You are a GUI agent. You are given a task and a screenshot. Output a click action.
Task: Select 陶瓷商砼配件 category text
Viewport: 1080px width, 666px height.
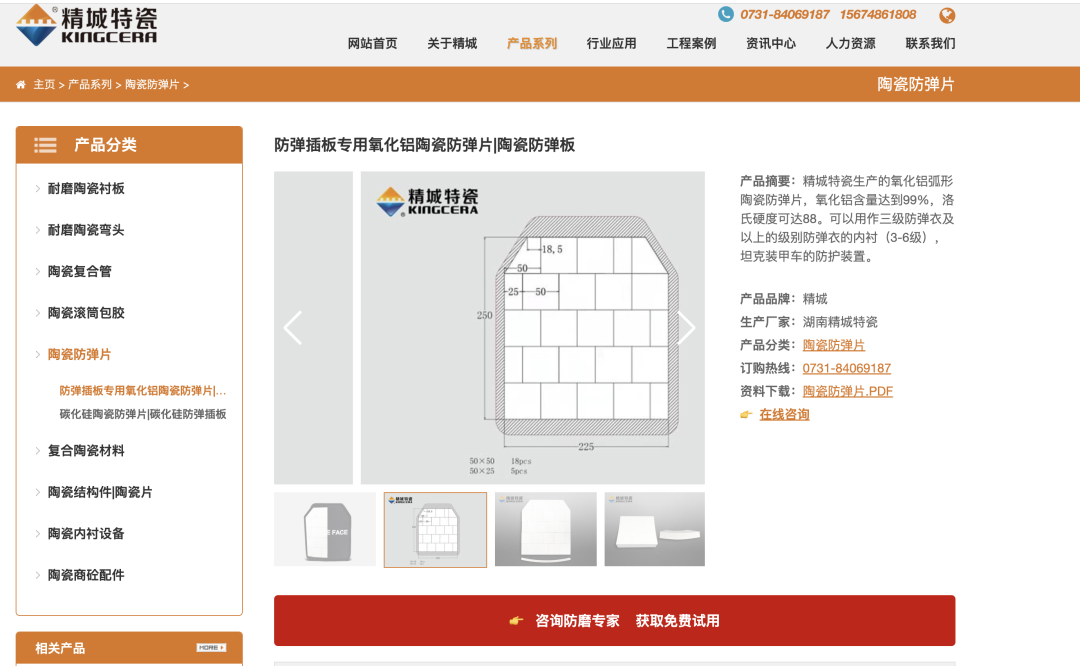coord(86,575)
